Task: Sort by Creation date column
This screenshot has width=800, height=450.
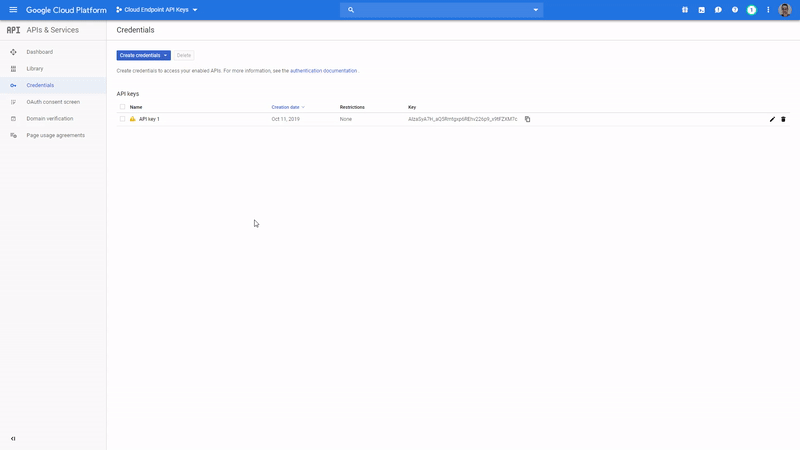Action: [288, 107]
